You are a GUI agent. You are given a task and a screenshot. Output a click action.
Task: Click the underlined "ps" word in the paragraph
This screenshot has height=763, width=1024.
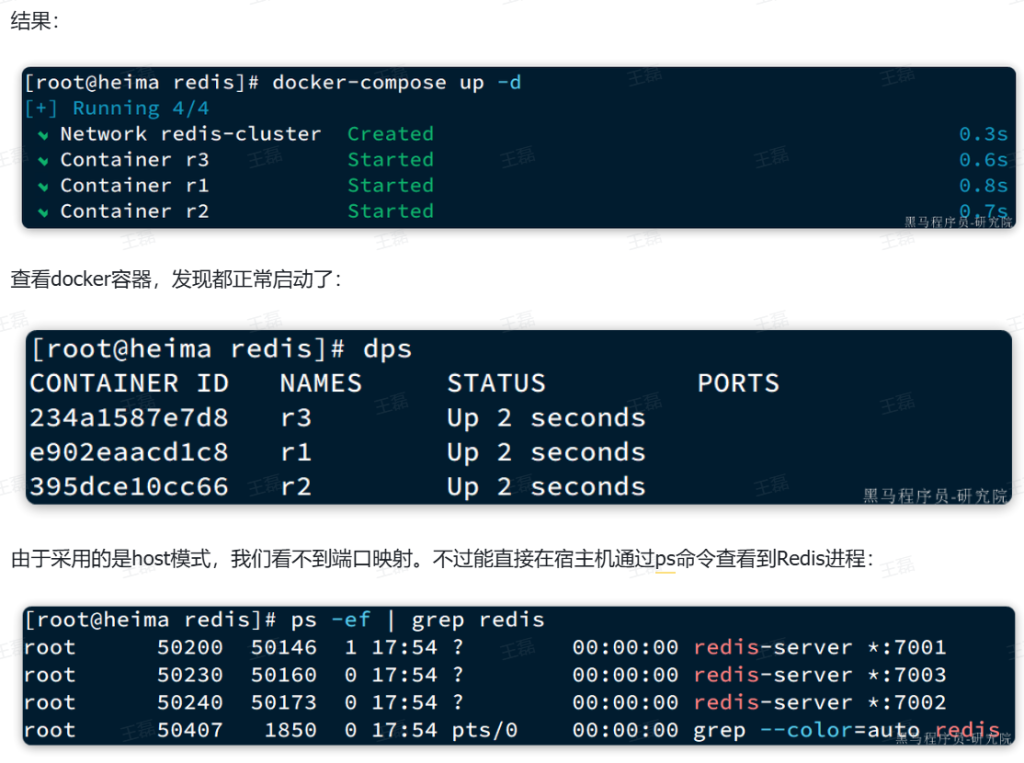(x=666, y=559)
